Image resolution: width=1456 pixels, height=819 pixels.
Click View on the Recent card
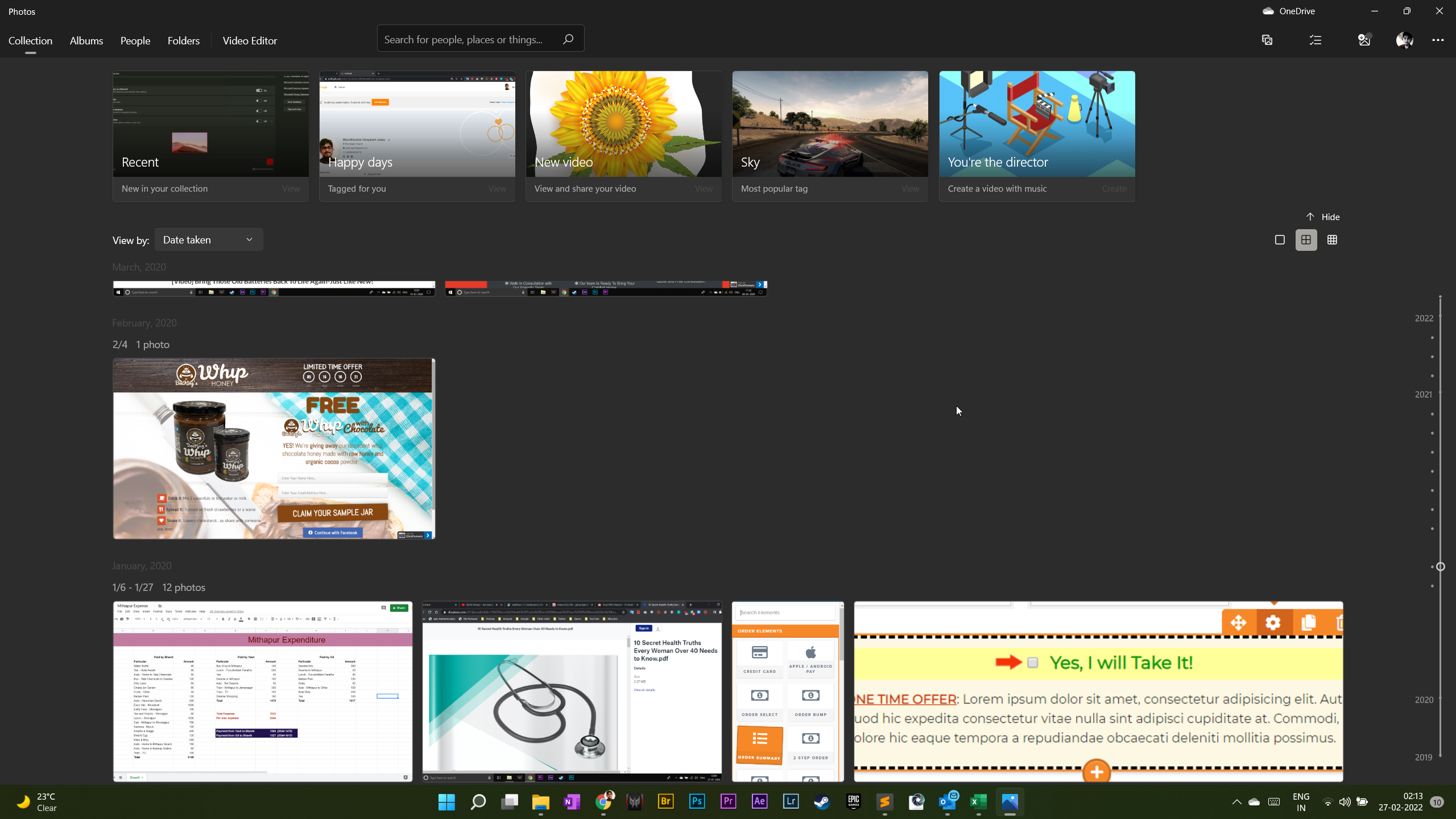pyautogui.click(x=291, y=189)
